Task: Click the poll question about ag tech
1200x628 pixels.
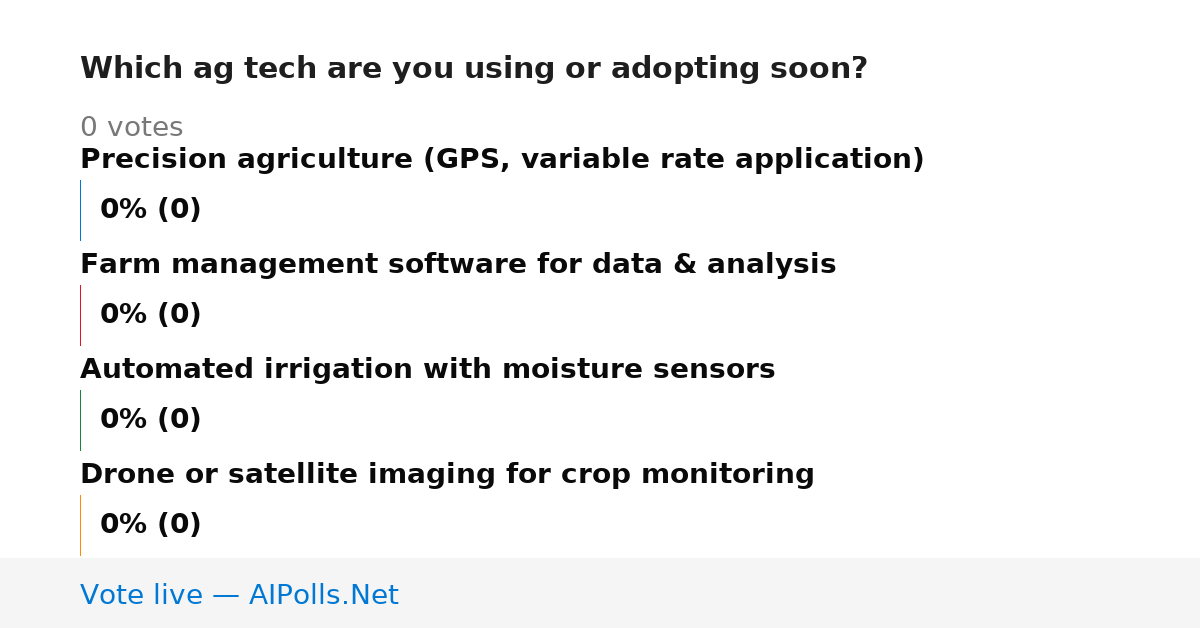Action: click(x=474, y=69)
